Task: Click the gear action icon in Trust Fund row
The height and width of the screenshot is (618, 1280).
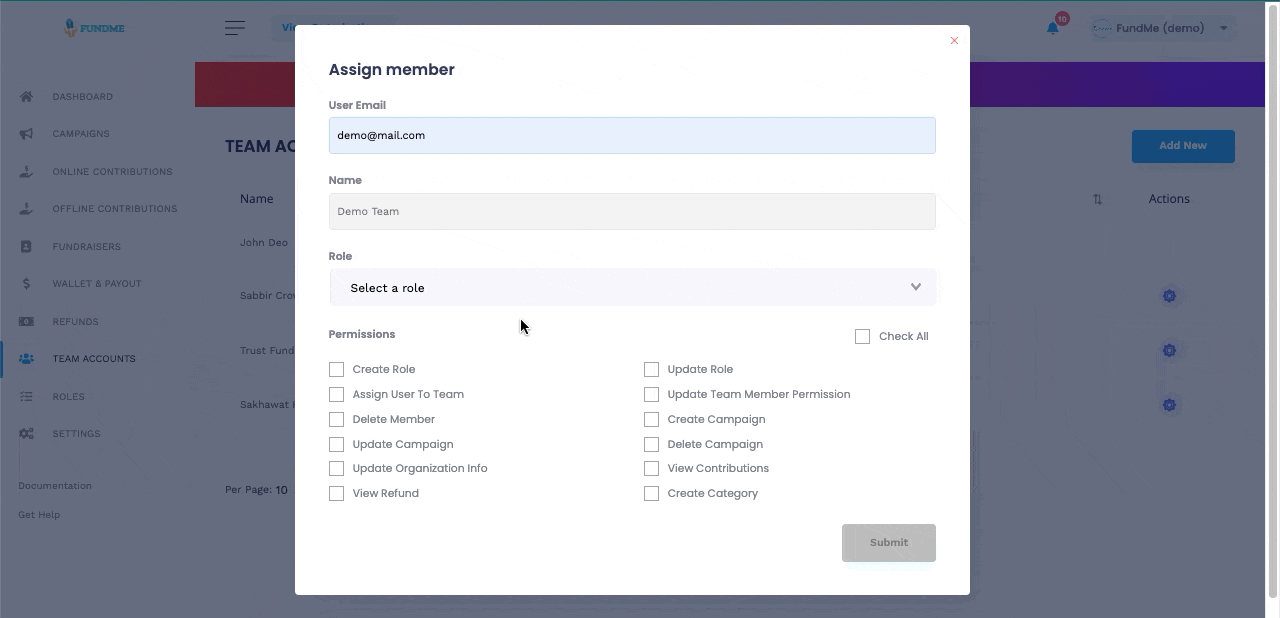Action: pos(1169,350)
